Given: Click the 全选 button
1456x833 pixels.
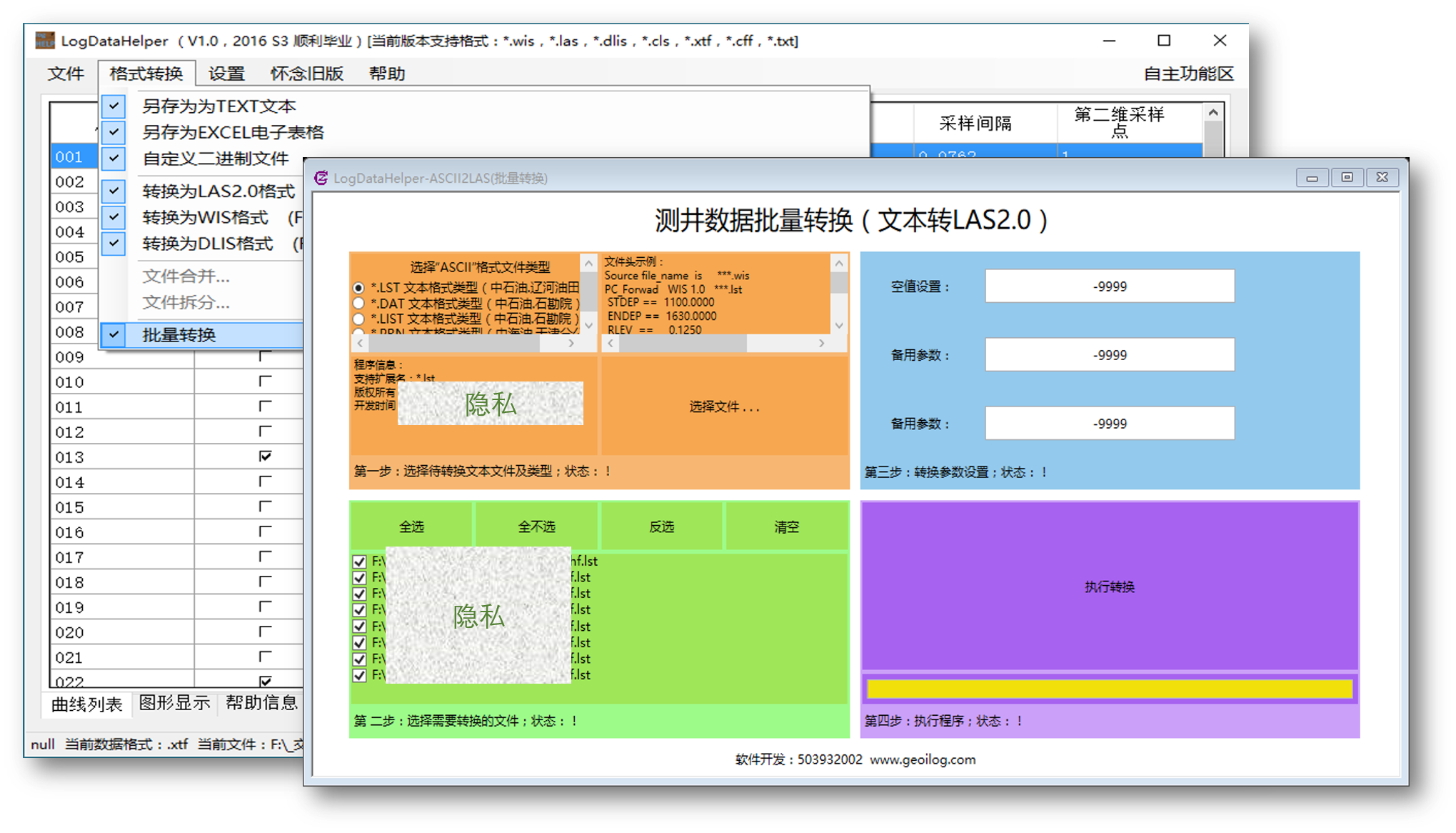Looking at the screenshot, I should pos(411,527).
